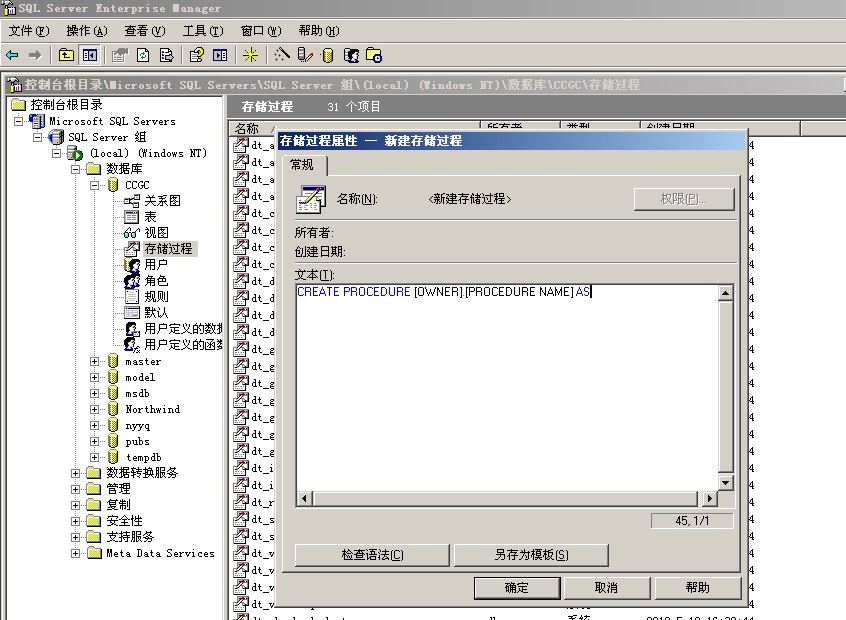The height and width of the screenshot is (620, 846).
Task: Toggle the show/hide console tree icon
Action: pyautogui.click(x=90, y=55)
